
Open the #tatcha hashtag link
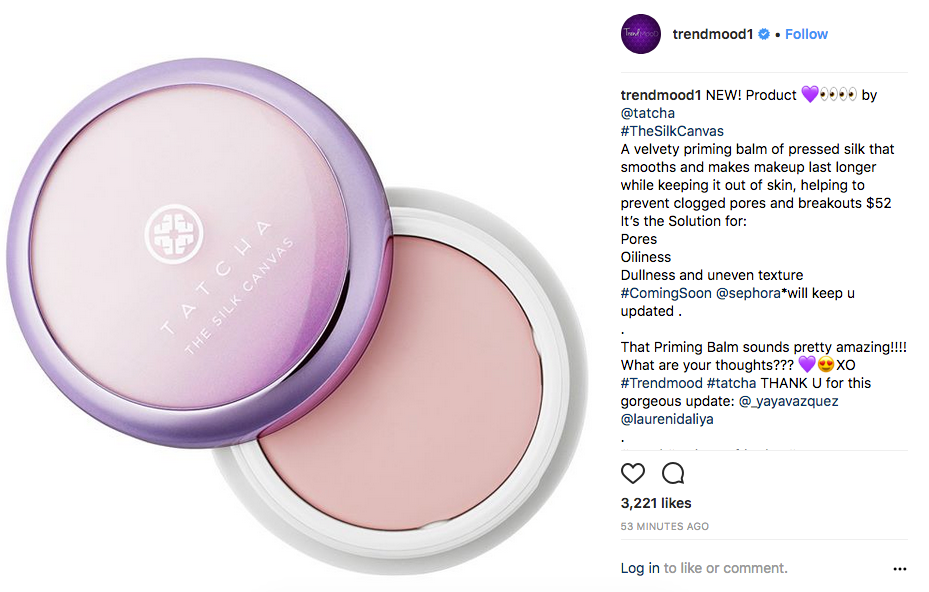(732, 383)
